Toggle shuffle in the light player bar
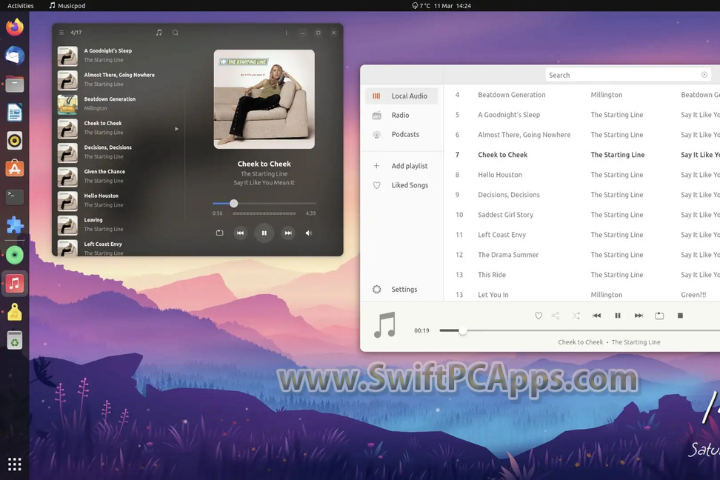This screenshot has width=720, height=480. tap(576, 316)
